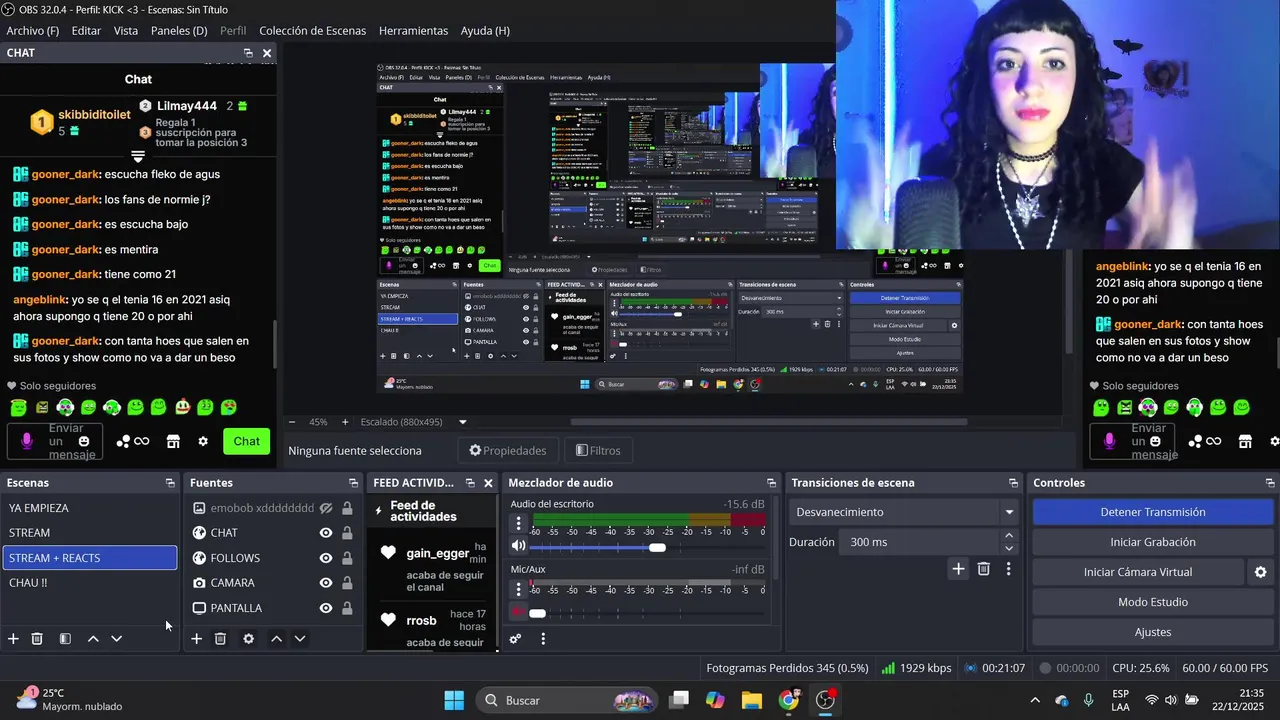Hide the FOLLOWS source
The height and width of the screenshot is (720, 1280).
[326, 558]
